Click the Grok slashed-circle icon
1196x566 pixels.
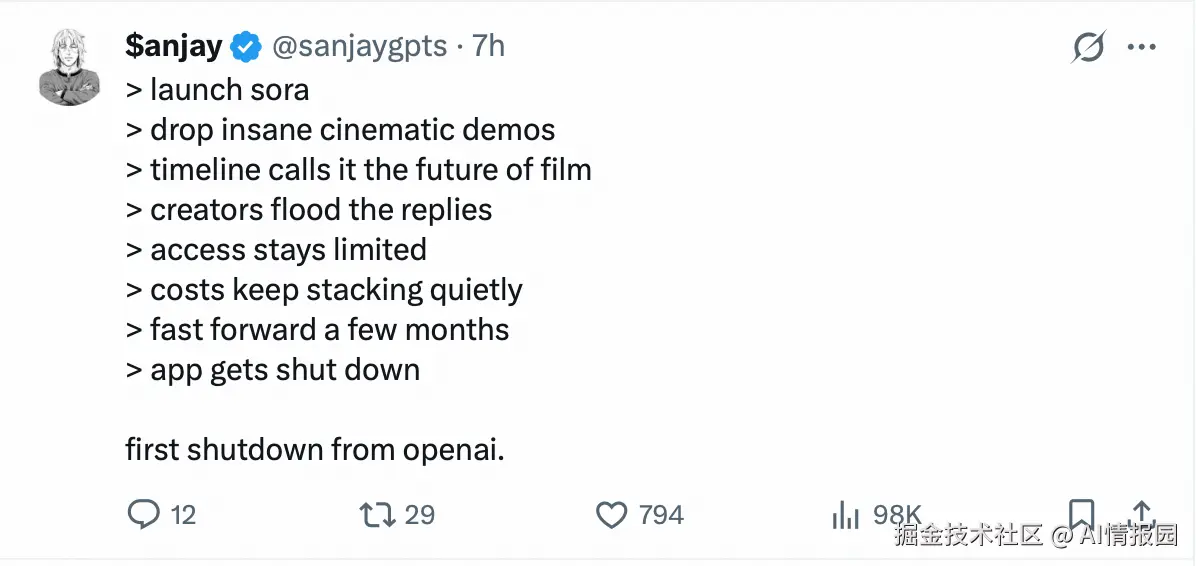pyautogui.click(x=1088, y=47)
